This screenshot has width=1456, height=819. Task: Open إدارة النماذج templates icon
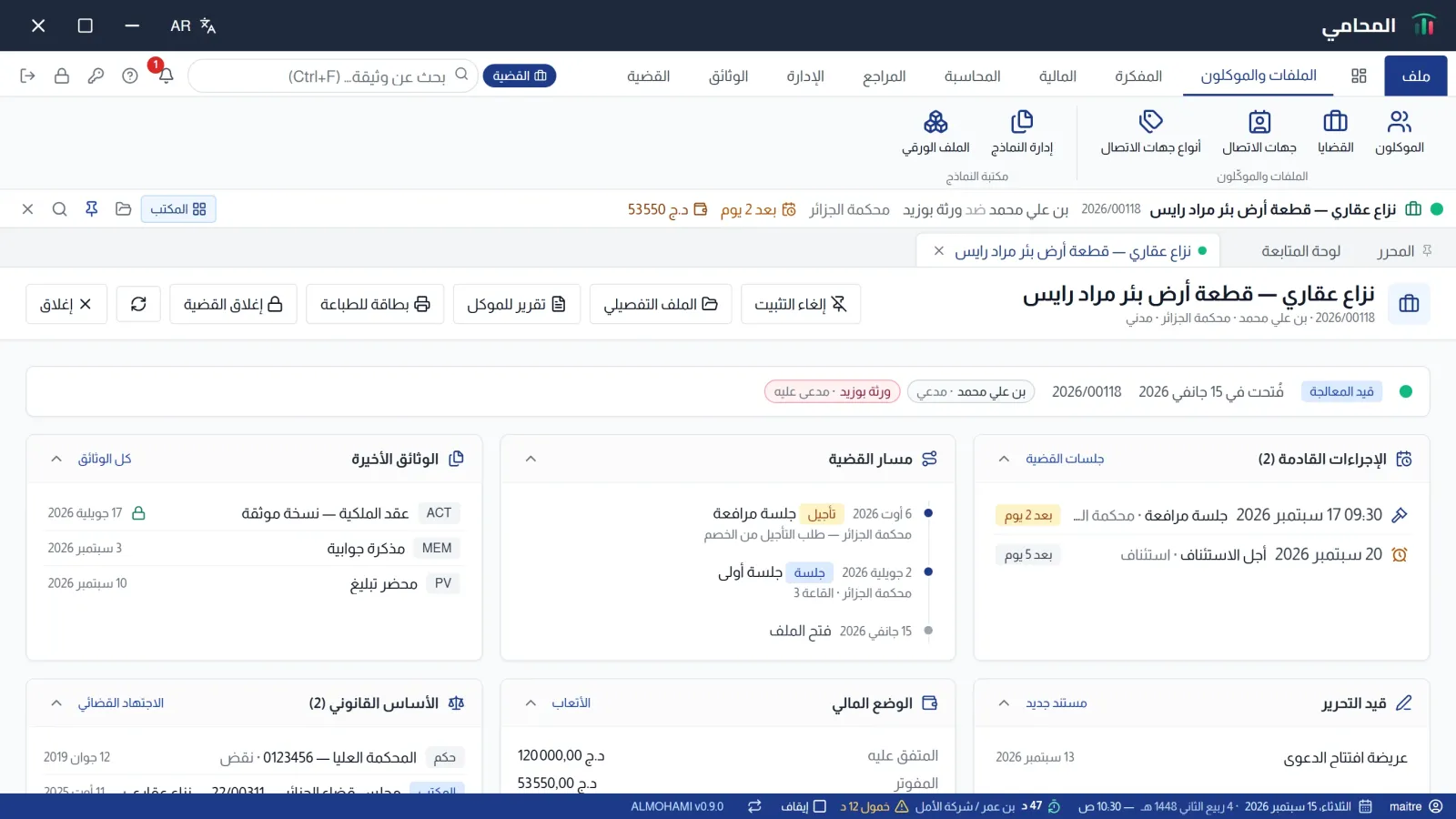tap(1022, 132)
